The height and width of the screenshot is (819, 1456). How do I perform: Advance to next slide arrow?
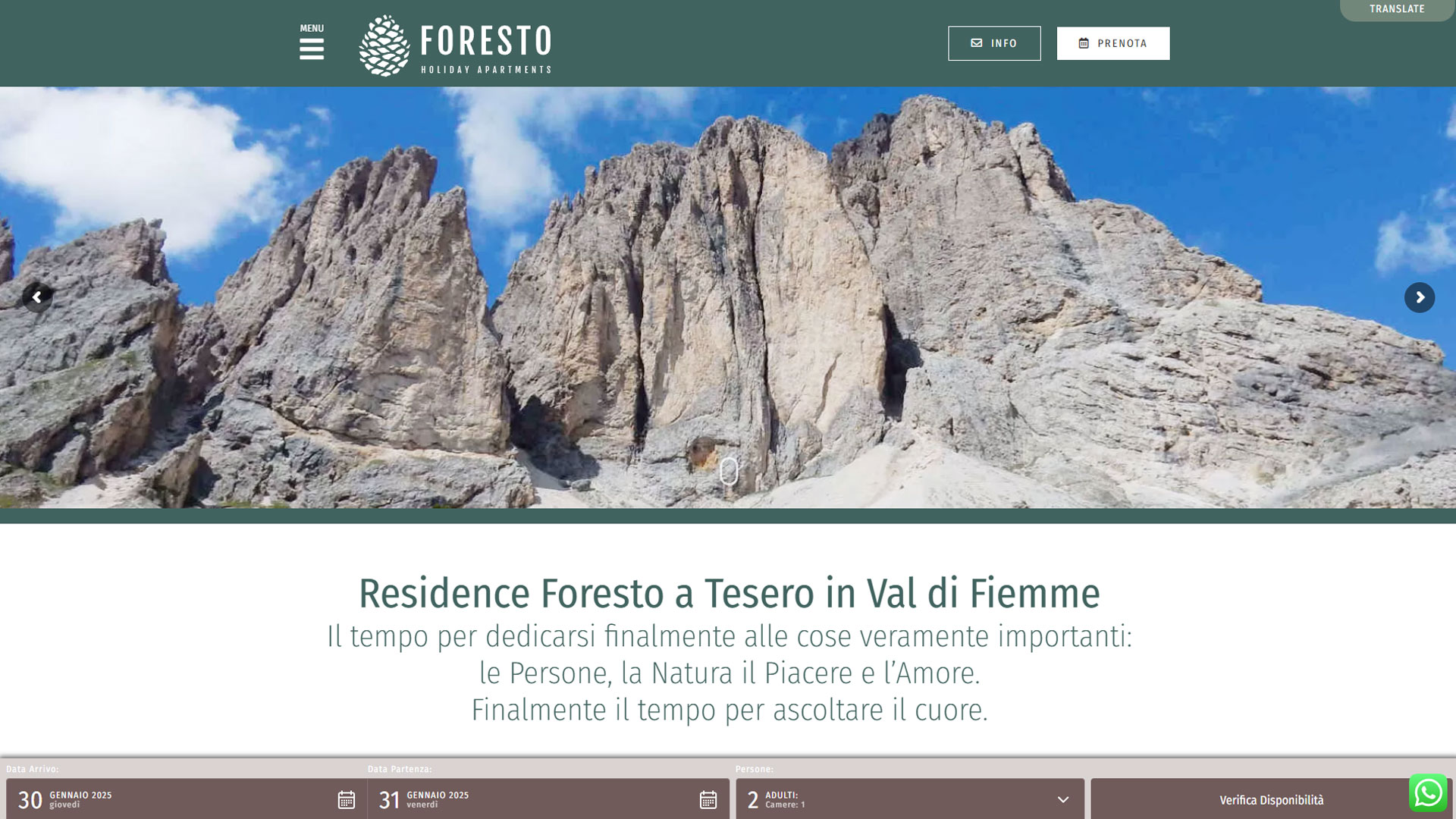1419,297
